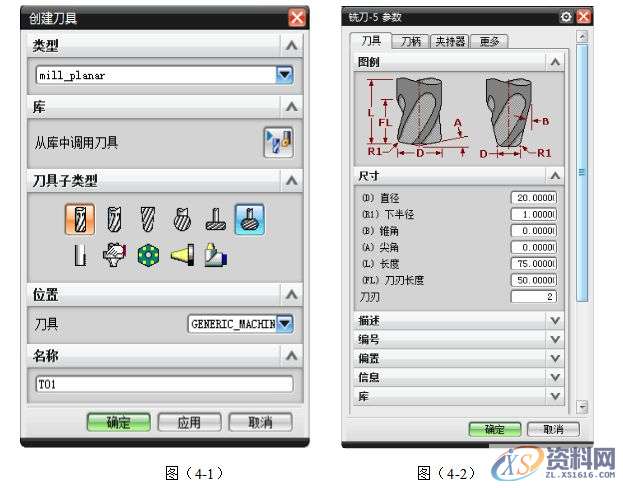
Task: Close the 创建刀具 dialog
Action: (297, 18)
